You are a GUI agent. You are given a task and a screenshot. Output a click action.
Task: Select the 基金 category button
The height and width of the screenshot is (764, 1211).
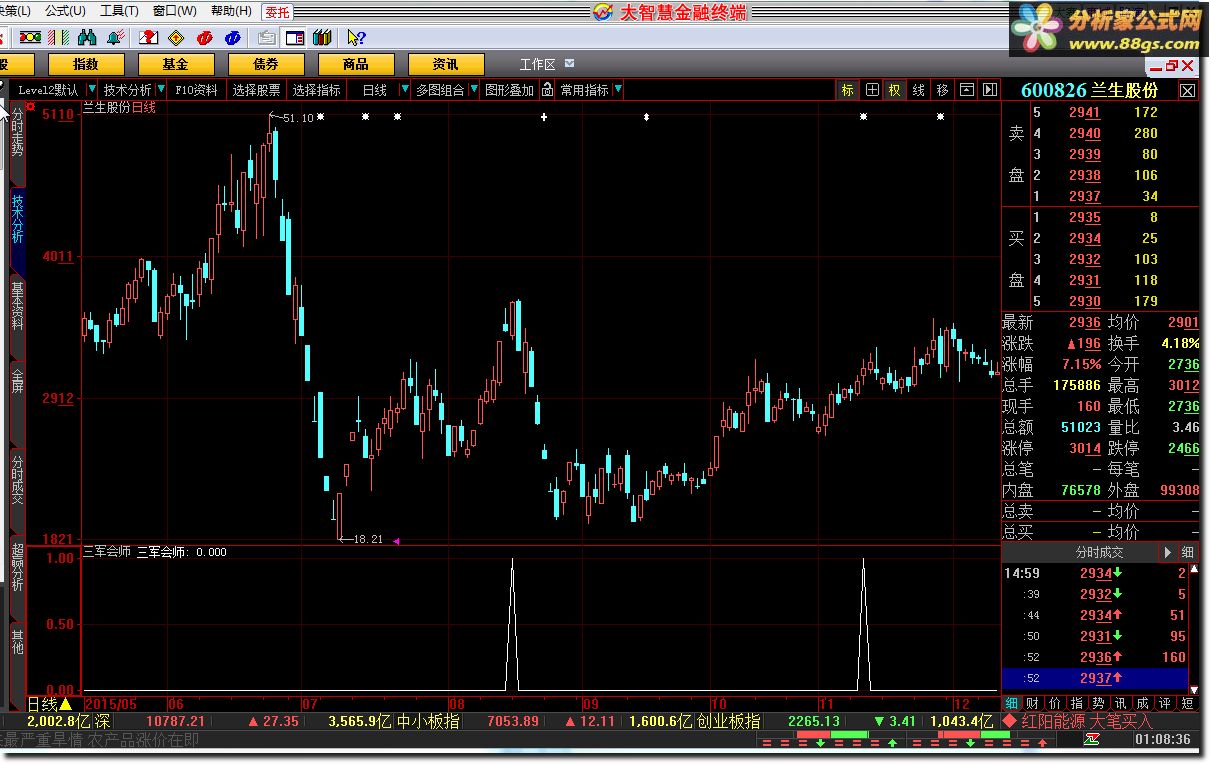click(176, 64)
